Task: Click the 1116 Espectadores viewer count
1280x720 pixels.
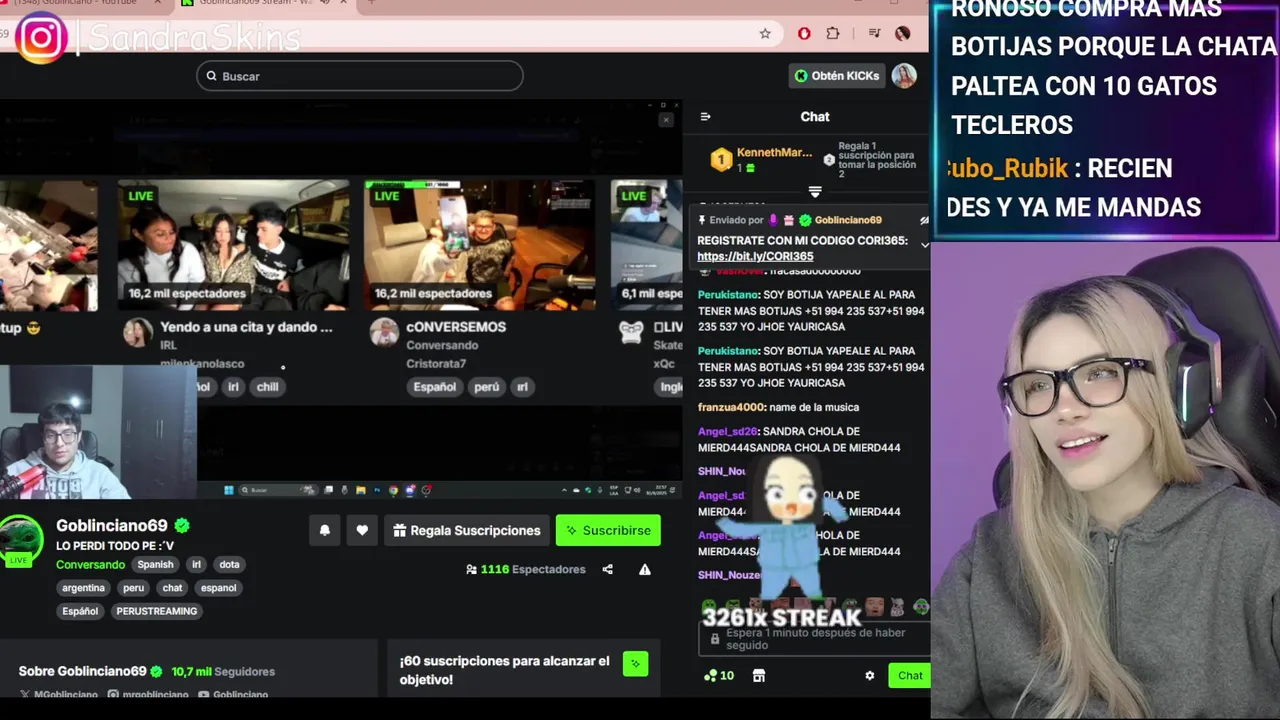Action: click(525, 570)
